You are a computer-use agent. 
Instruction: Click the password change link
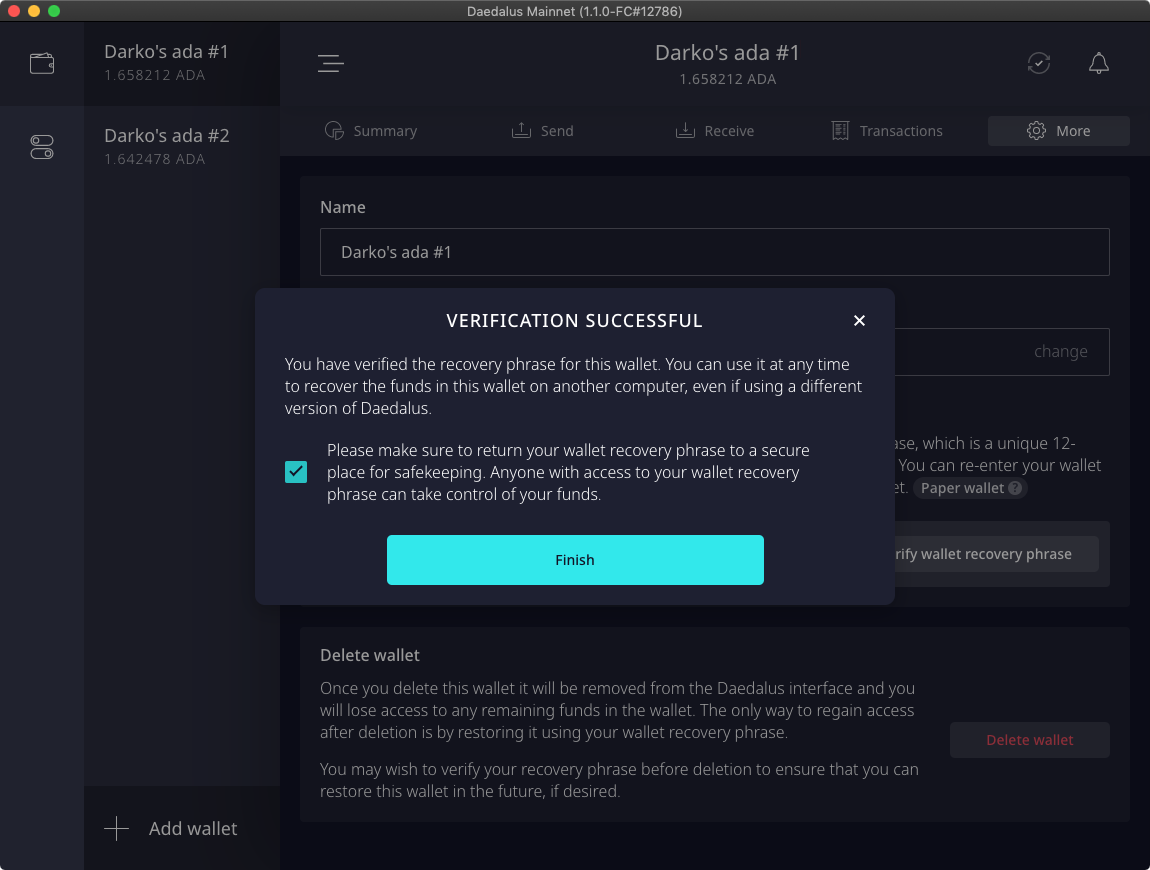click(1060, 352)
